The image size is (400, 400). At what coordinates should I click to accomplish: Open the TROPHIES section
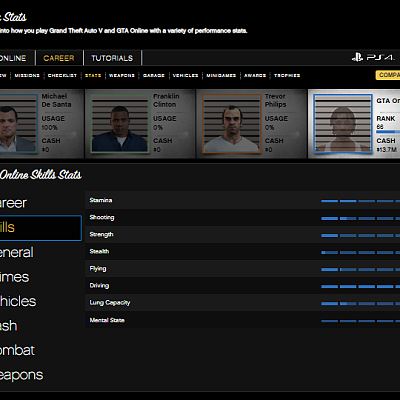[287, 76]
